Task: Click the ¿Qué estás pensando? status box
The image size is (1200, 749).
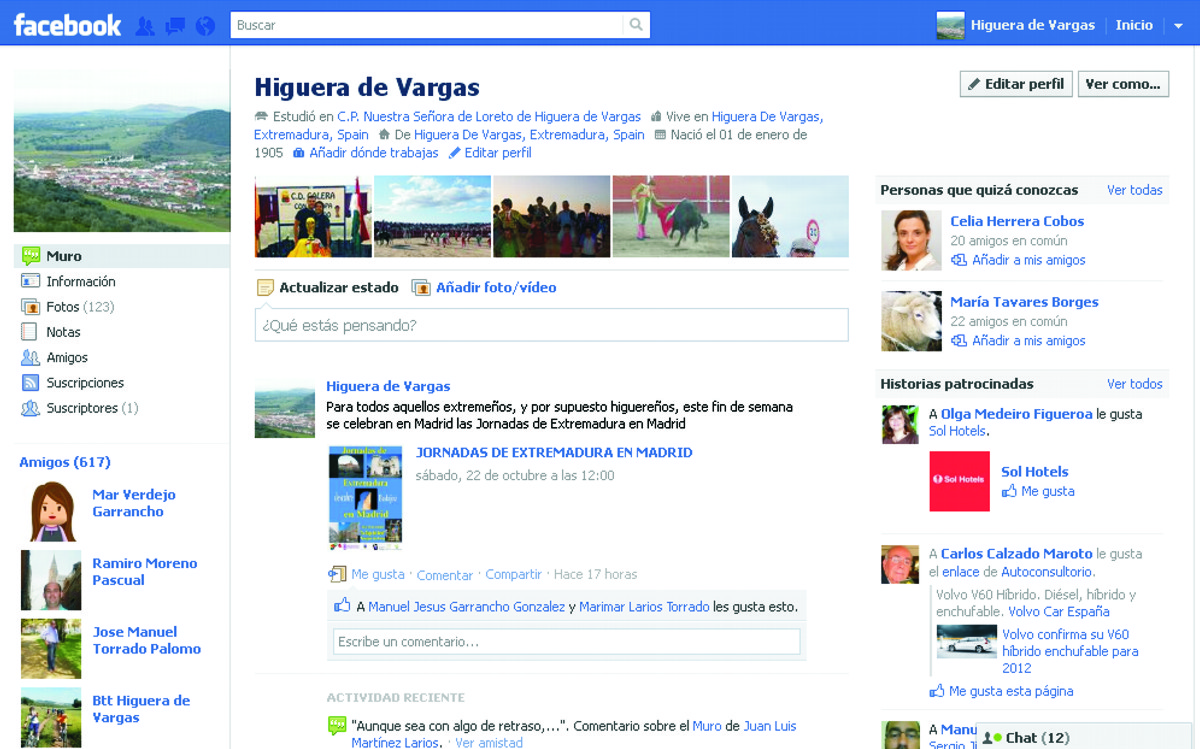Action: 551,325
